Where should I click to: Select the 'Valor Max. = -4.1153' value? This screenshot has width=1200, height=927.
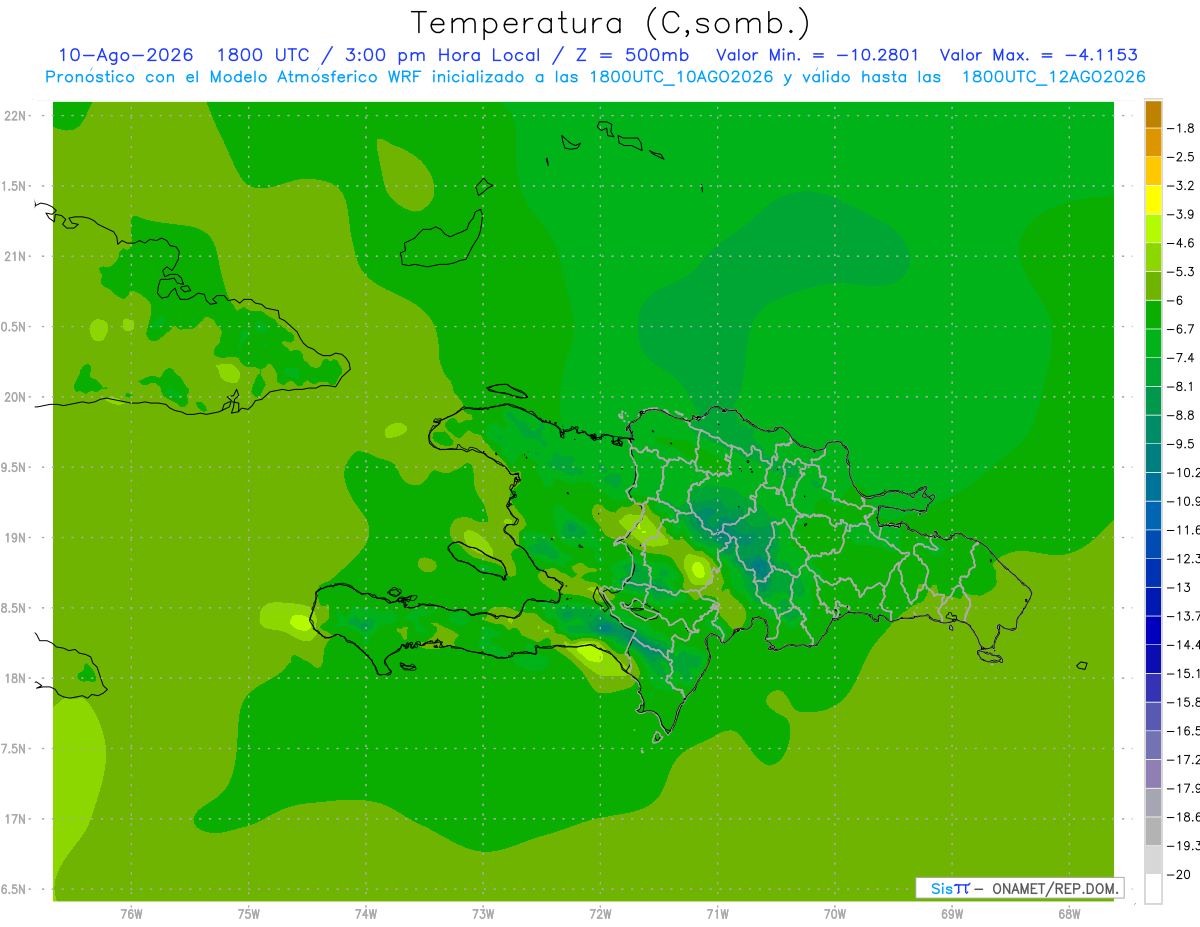tap(1039, 55)
